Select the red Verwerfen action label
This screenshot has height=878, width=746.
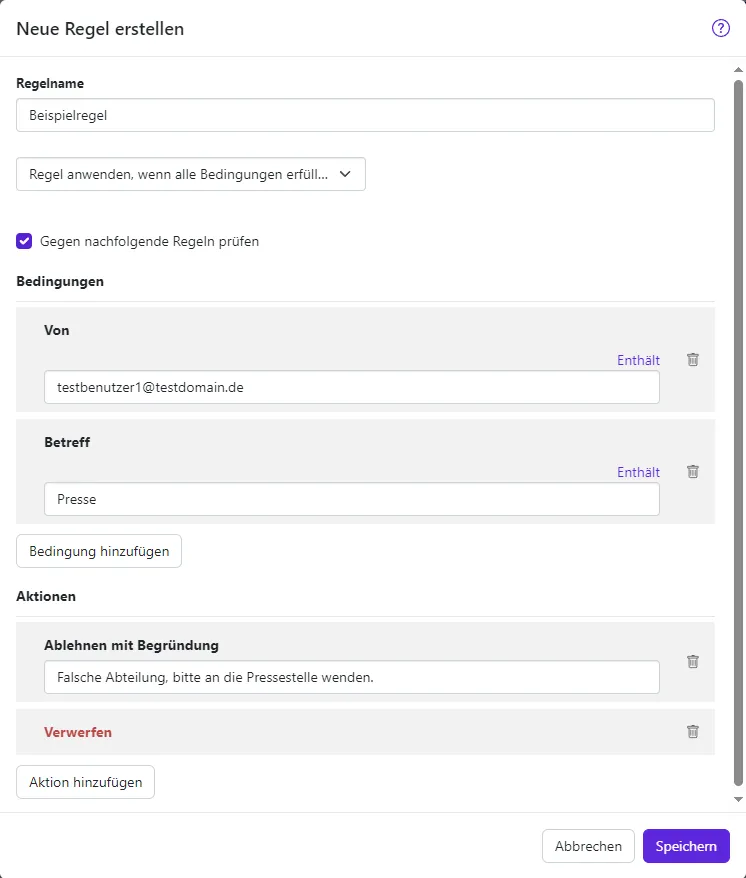click(x=78, y=732)
